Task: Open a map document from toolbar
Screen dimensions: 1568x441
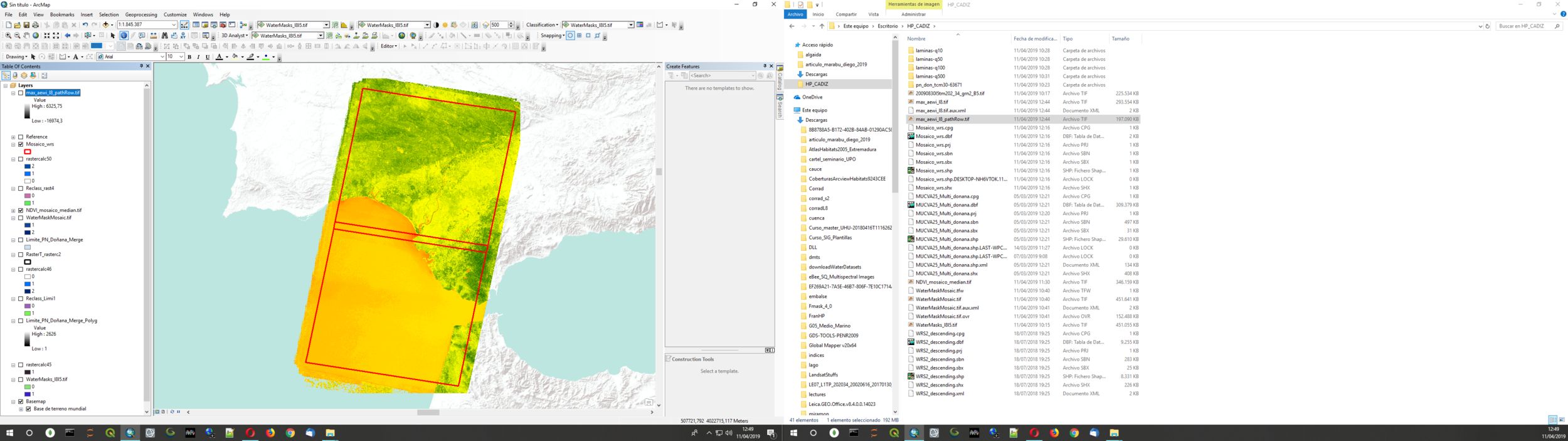Action: point(17,25)
